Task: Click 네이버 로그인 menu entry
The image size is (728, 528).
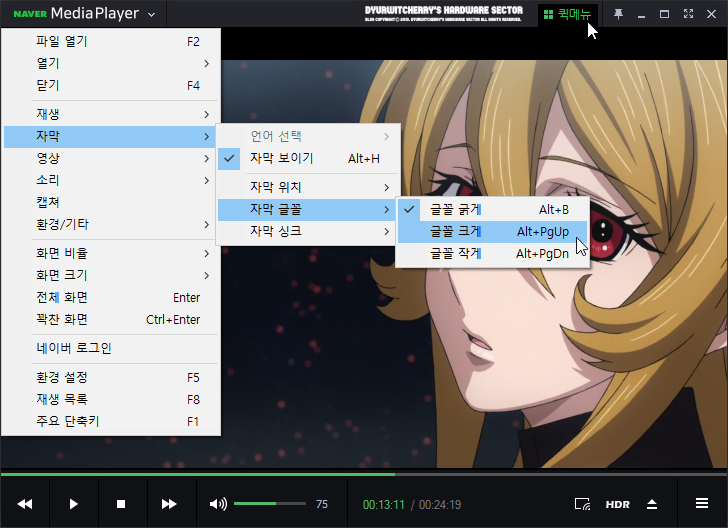Action: 111,348
